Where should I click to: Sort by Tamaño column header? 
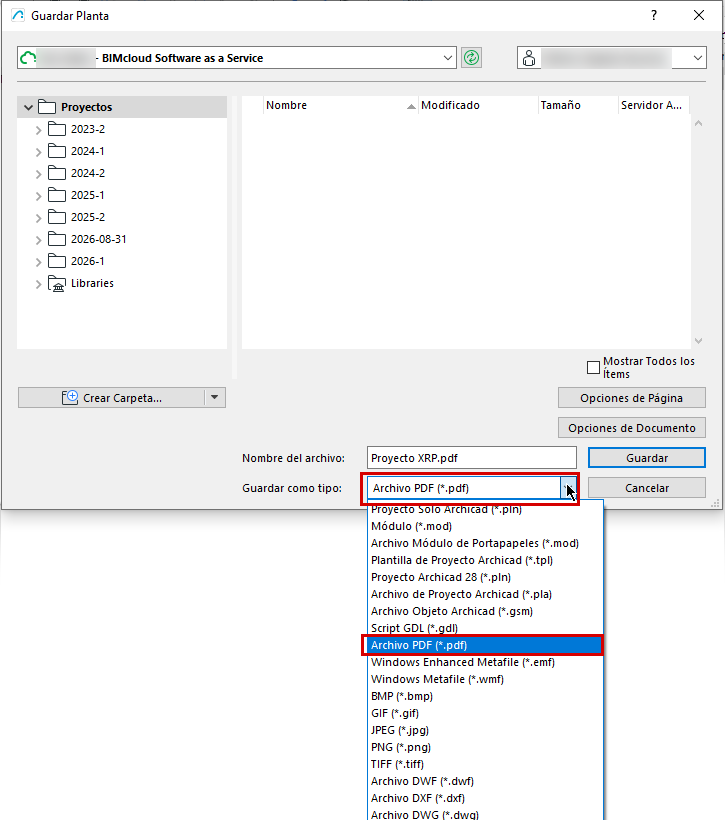coord(577,105)
